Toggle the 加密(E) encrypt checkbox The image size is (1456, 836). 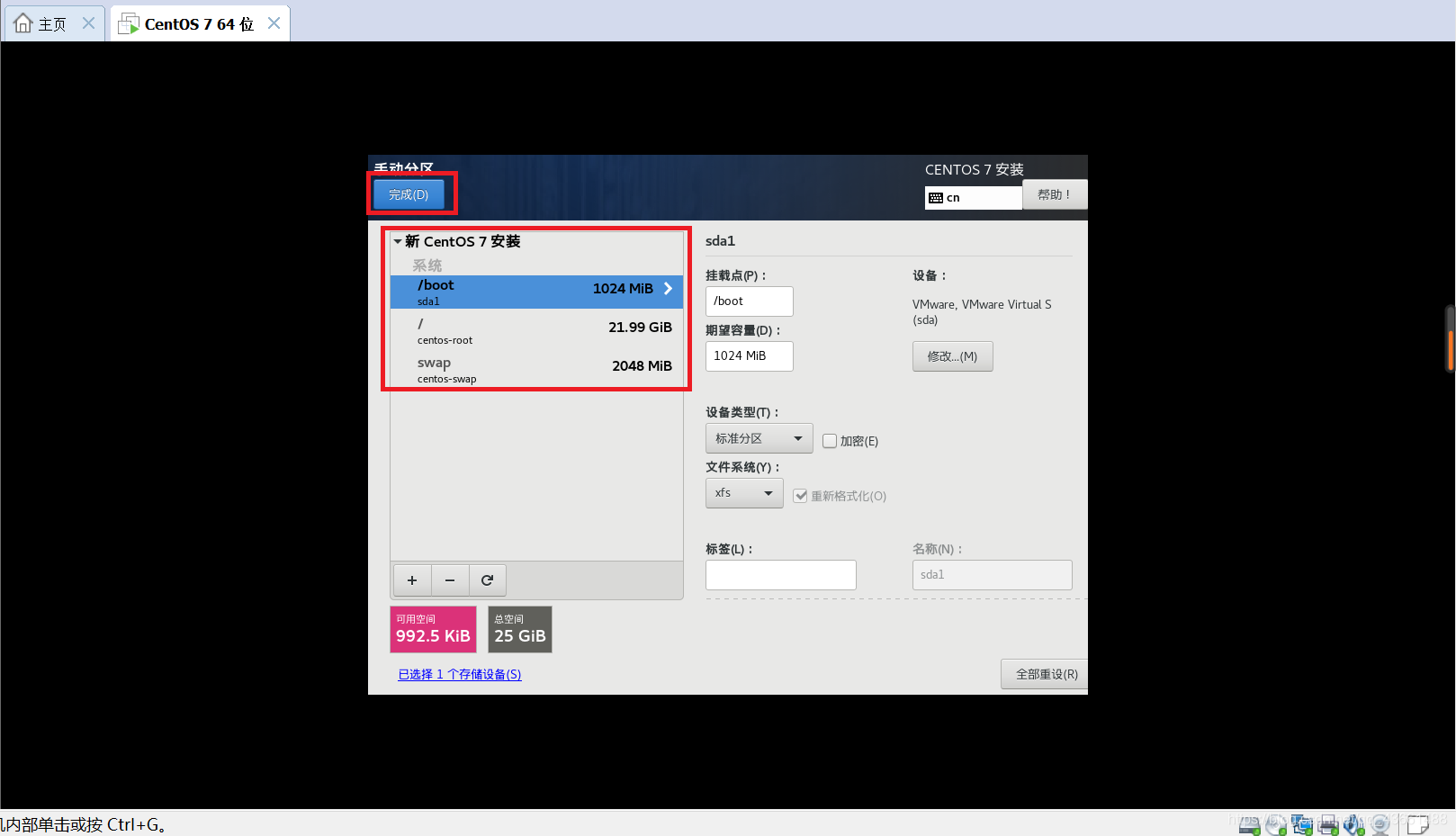coord(830,441)
